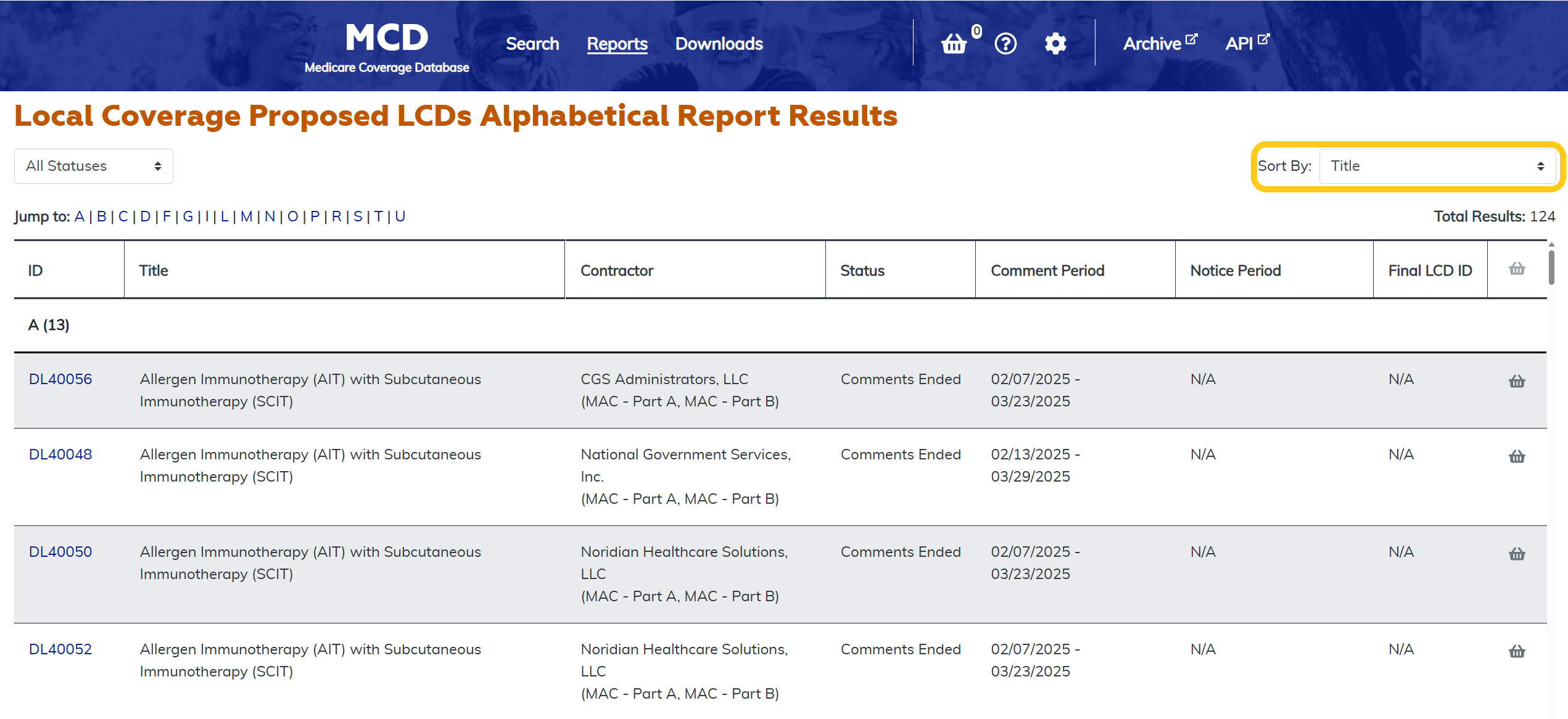The height and width of the screenshot is (719, 1568).
Task: Open the All Statuses dropdown
Action: [x=94, y=166]
